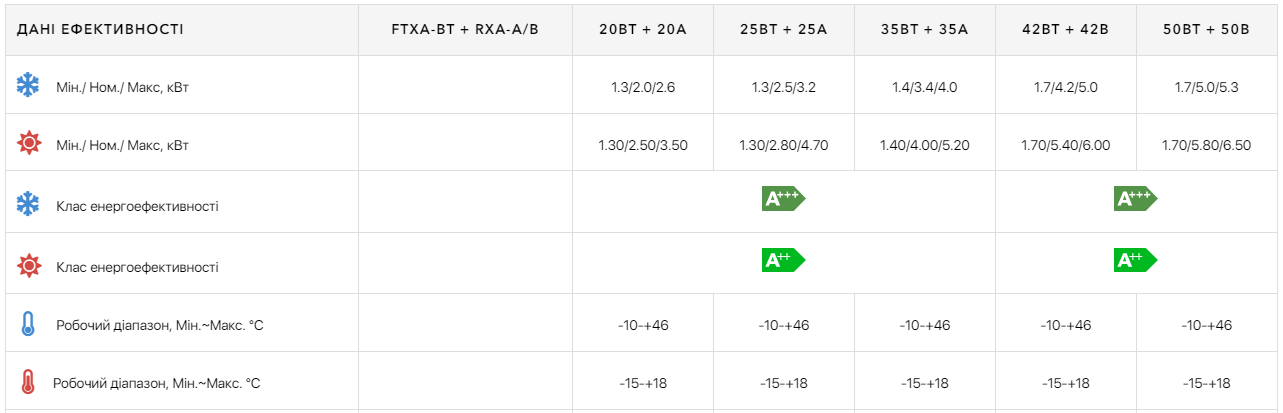This screenshot has height=413, width=1283.
Task: Select the 50BT + 50B column header
Action: point(1206,29)
